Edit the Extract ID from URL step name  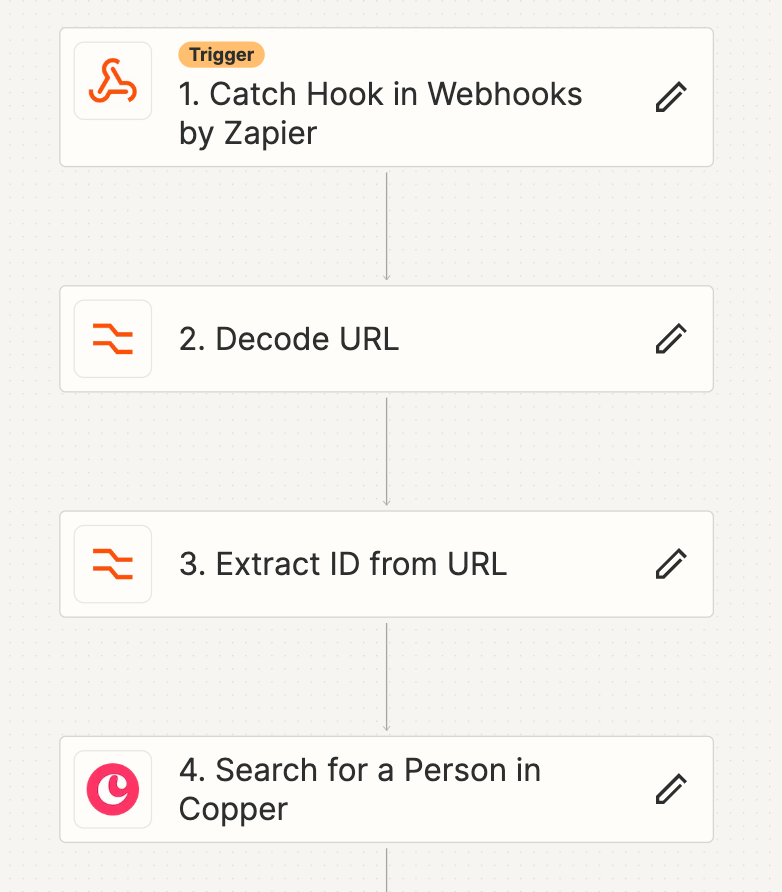671,564
